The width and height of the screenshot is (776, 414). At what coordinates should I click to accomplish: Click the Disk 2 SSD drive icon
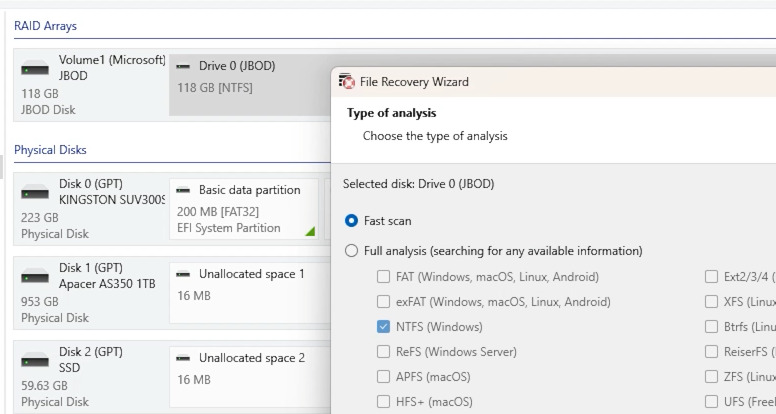click(35, 361)
